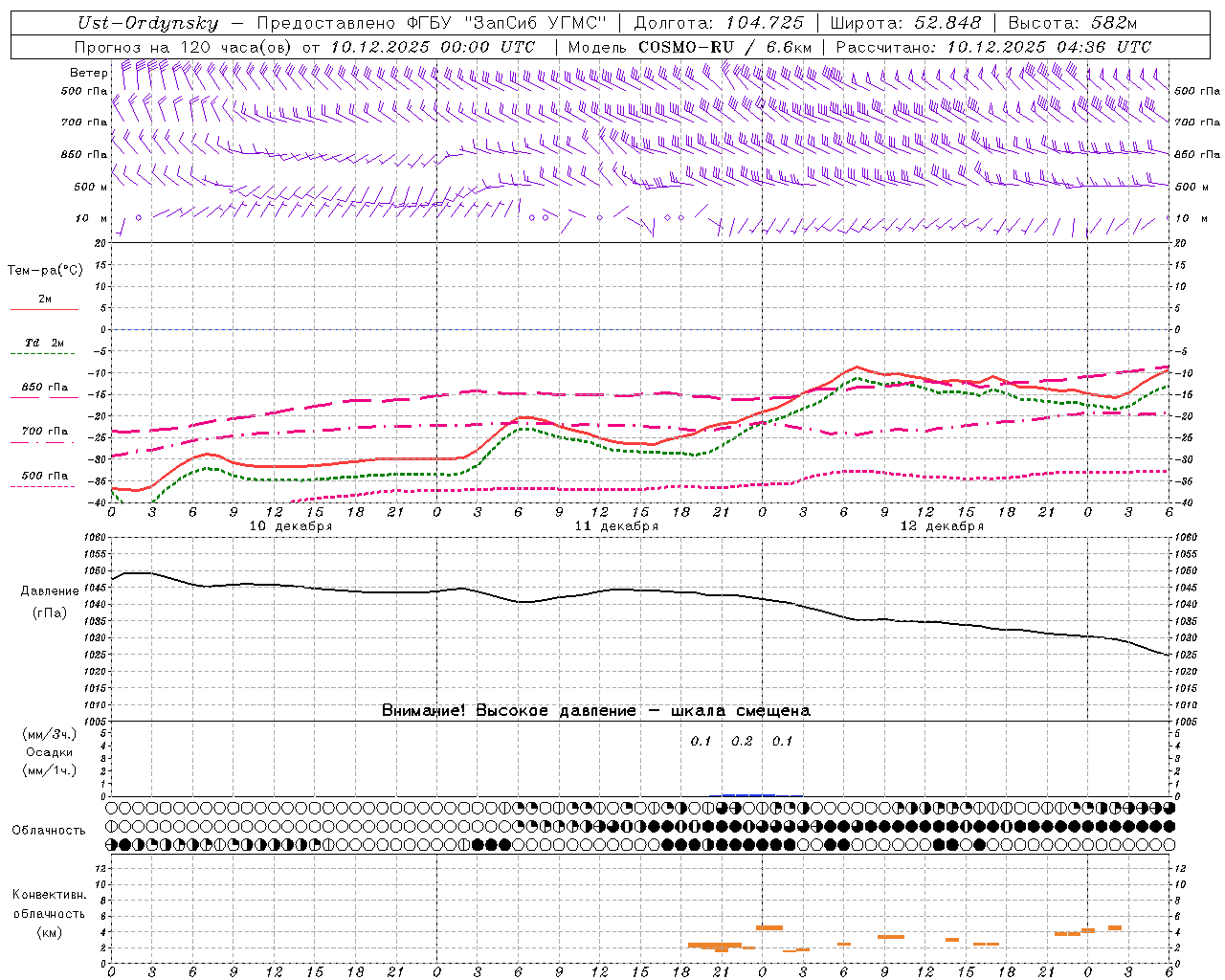Click the Широта: 52.848 value
Screen dimensions: 1225x980
pyautogui.click(x=905, y=23)
